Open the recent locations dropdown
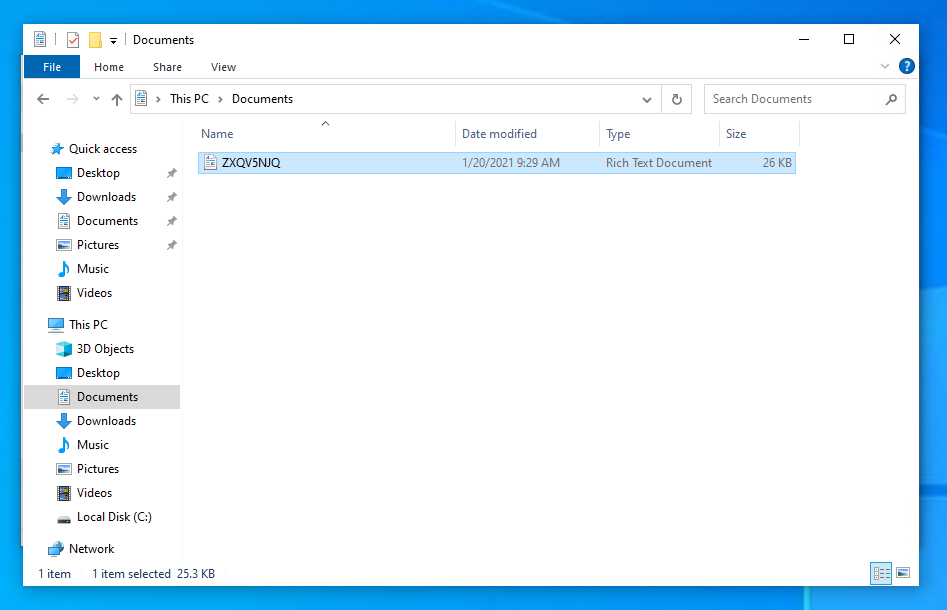This screenshot has width=947, height=610. pyautogui.click(x=96, y=99)
